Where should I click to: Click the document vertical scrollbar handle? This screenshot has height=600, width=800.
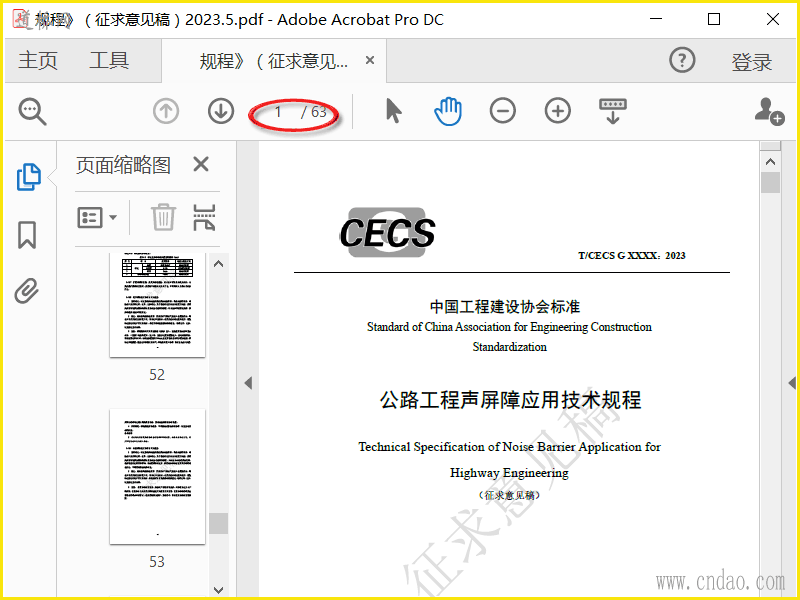770,183
